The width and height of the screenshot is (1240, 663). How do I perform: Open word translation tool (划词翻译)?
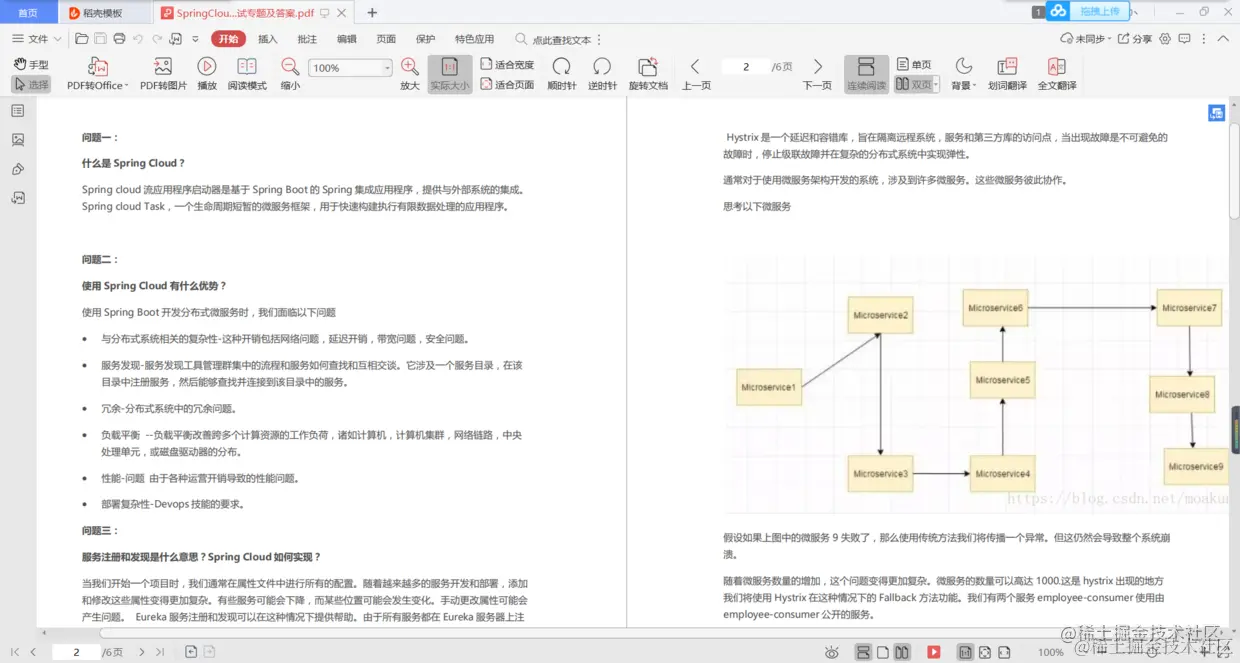1007,74
